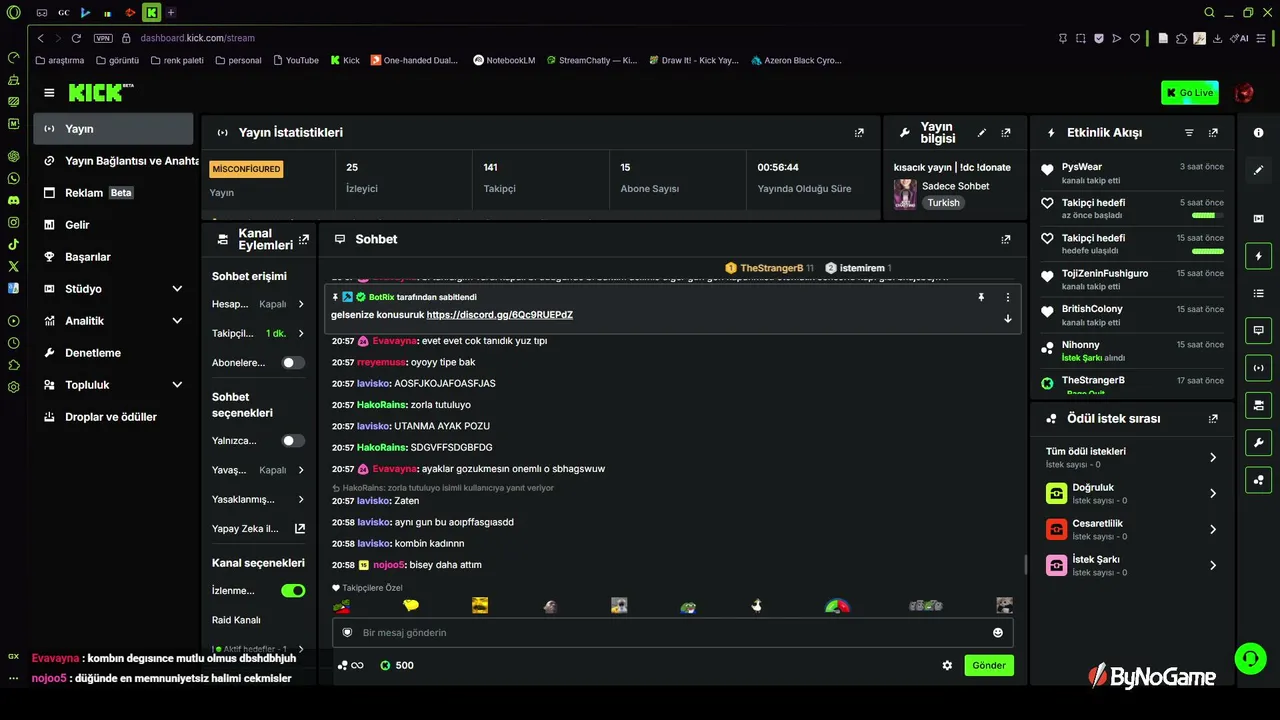Open the Etkinlik Akışı filter icon

(x=1189, y=132)
